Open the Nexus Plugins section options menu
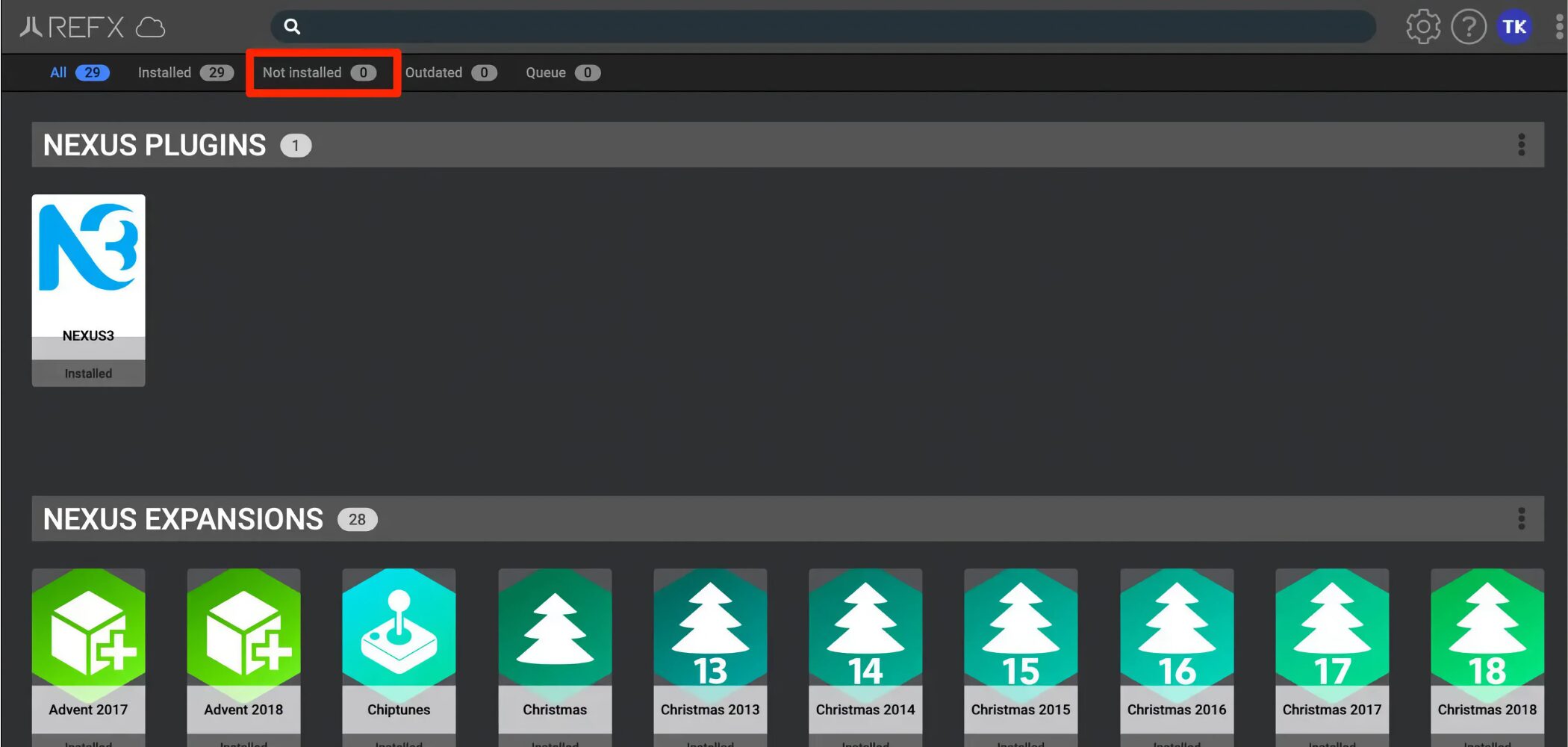 click(x=1521, y=145)
